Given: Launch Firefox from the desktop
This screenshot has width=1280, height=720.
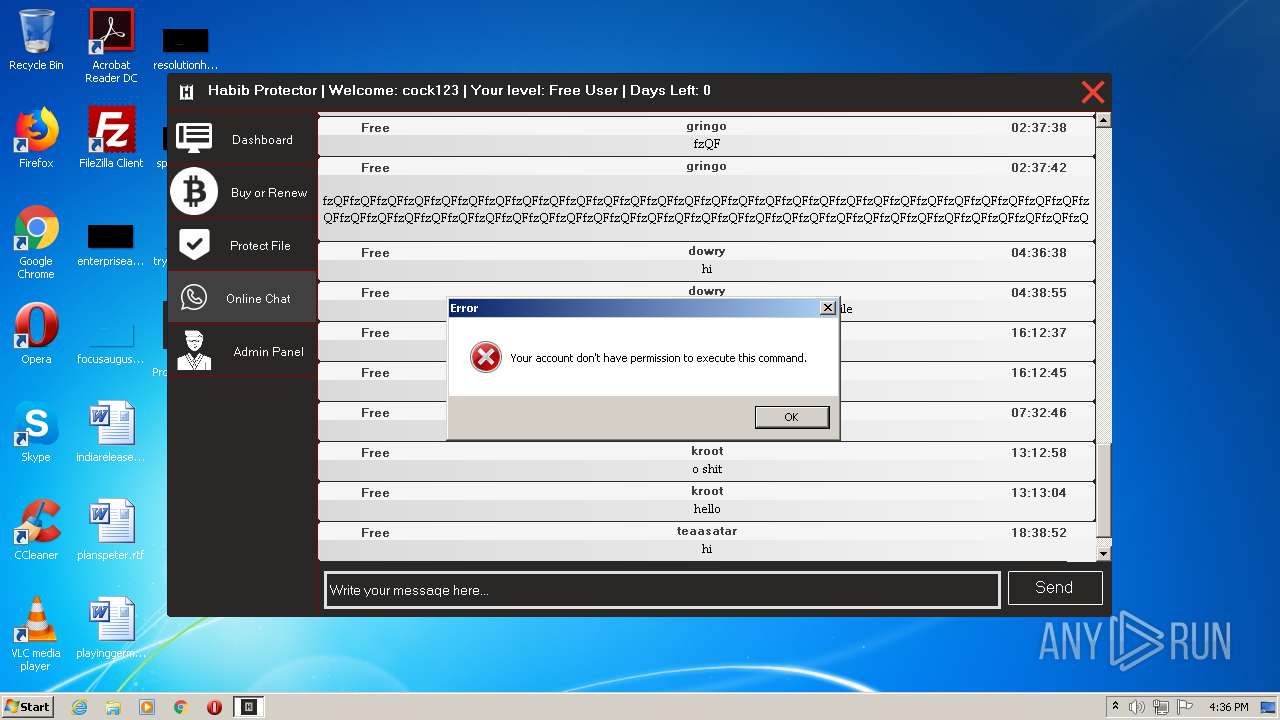Looking at the screenshot, I should [x=36, y=138].
